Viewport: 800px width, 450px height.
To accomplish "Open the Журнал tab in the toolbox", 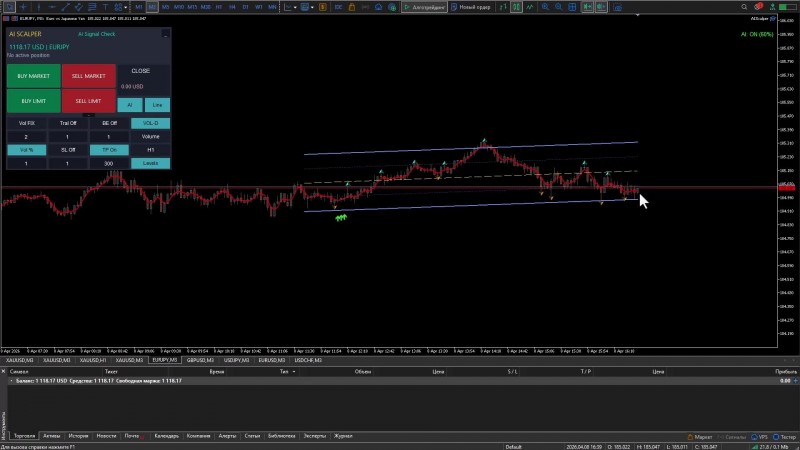I will (x=343, y=436).
